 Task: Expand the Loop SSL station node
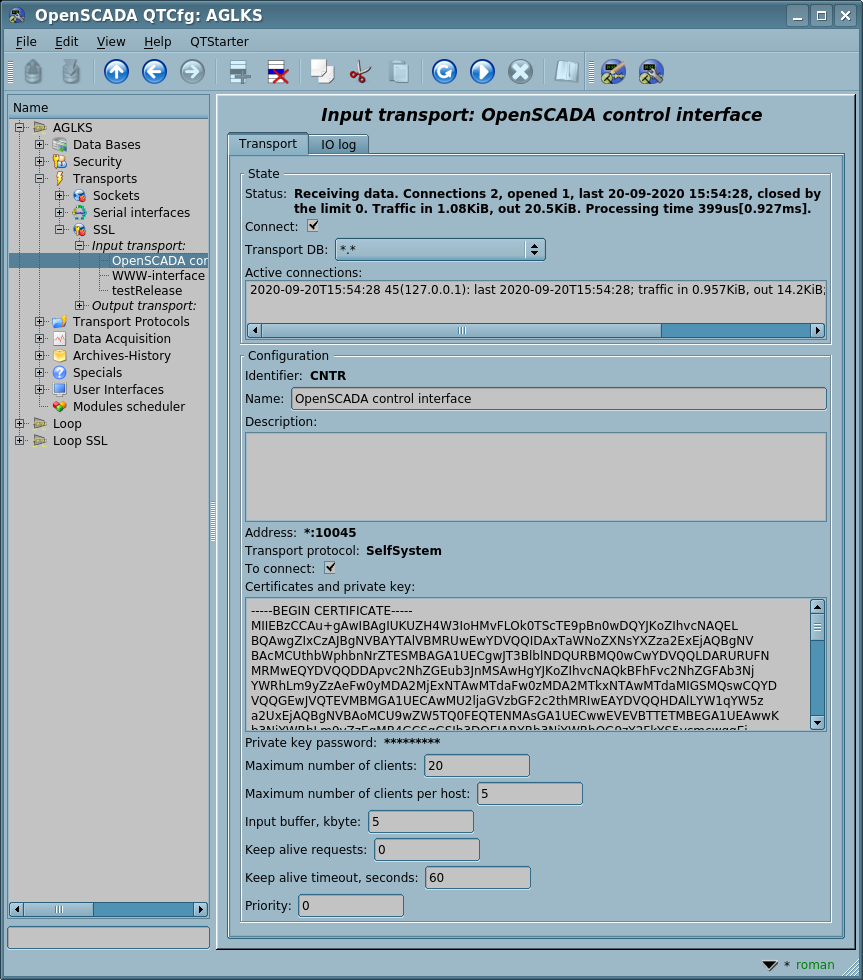20,441
